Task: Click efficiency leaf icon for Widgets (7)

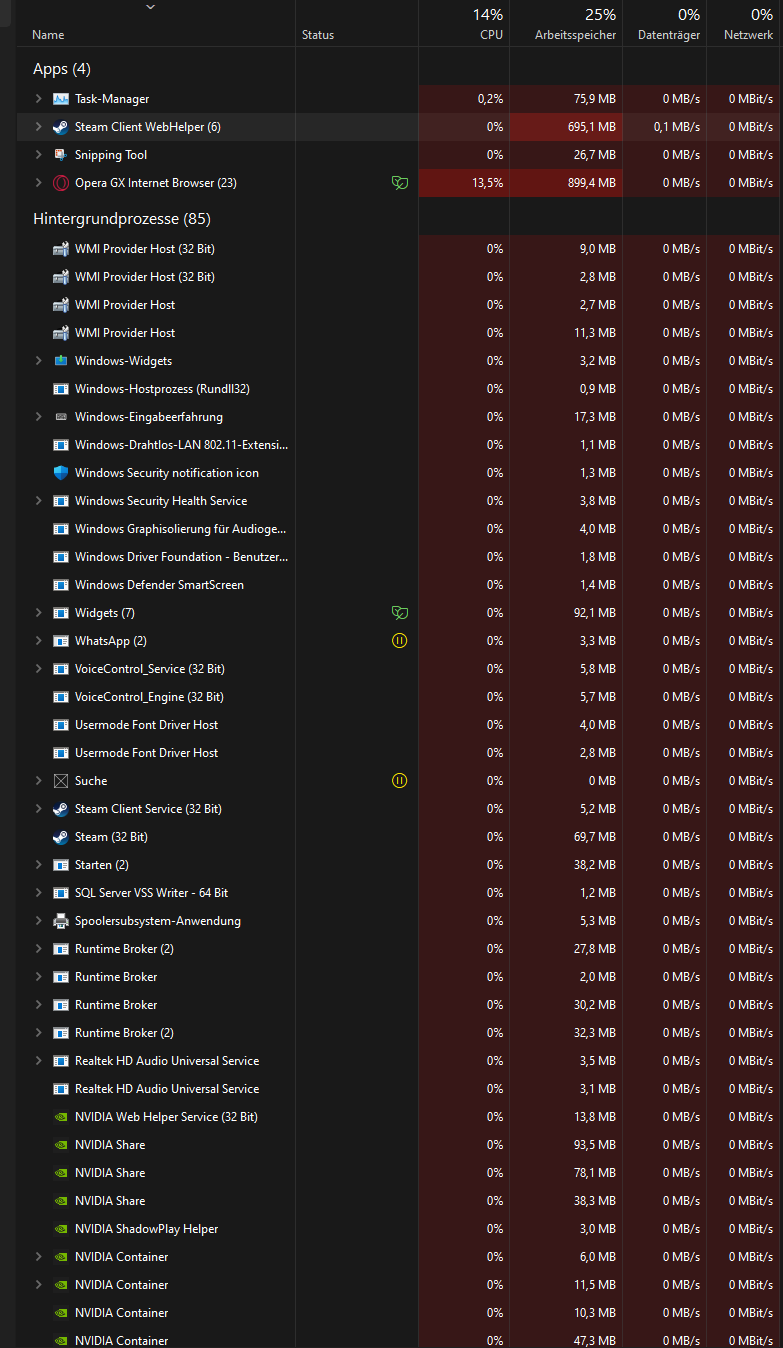Action: click(x=400, y=613)
